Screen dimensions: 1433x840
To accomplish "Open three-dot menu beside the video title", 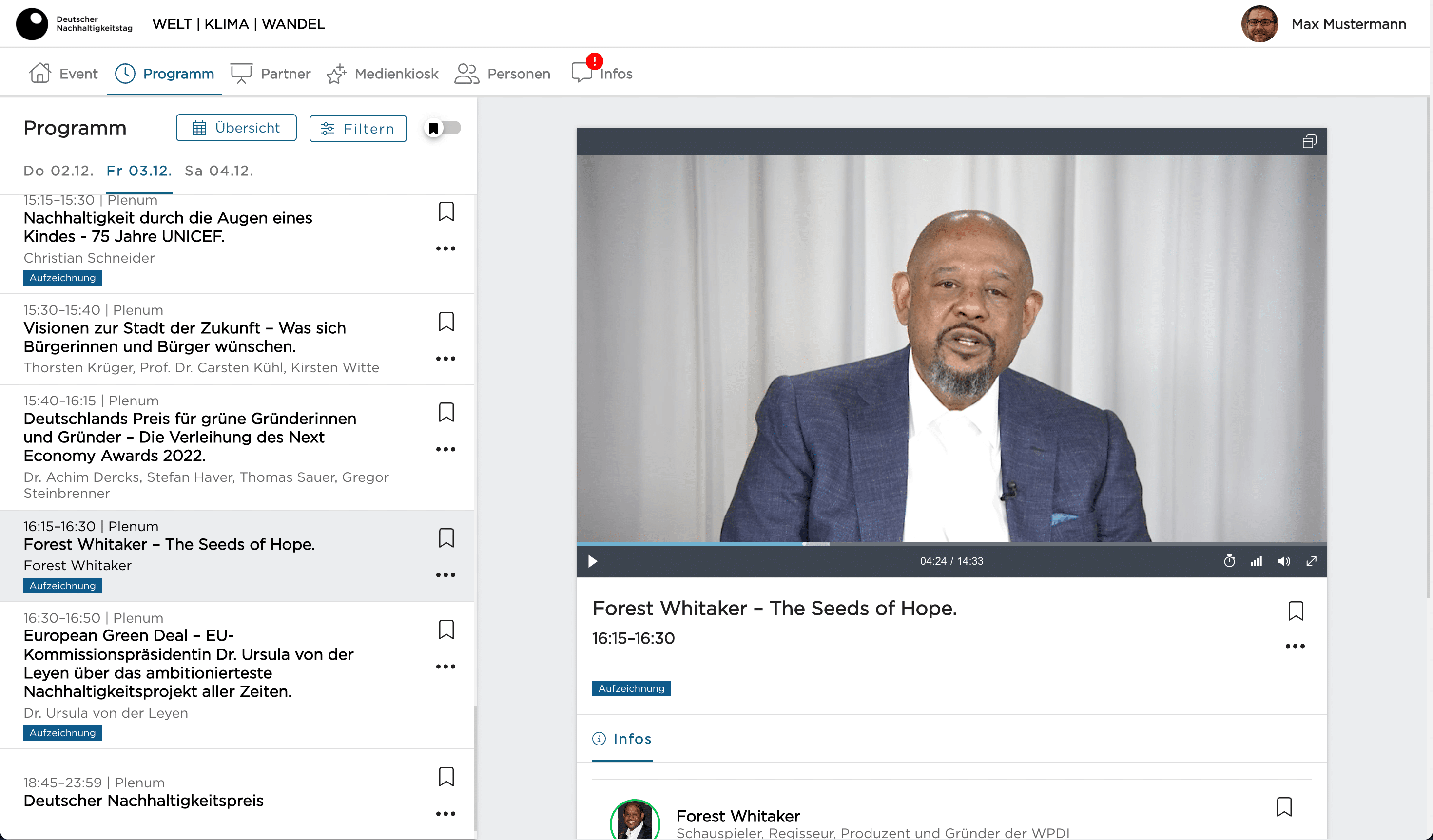I will [x=1295, y=646].
